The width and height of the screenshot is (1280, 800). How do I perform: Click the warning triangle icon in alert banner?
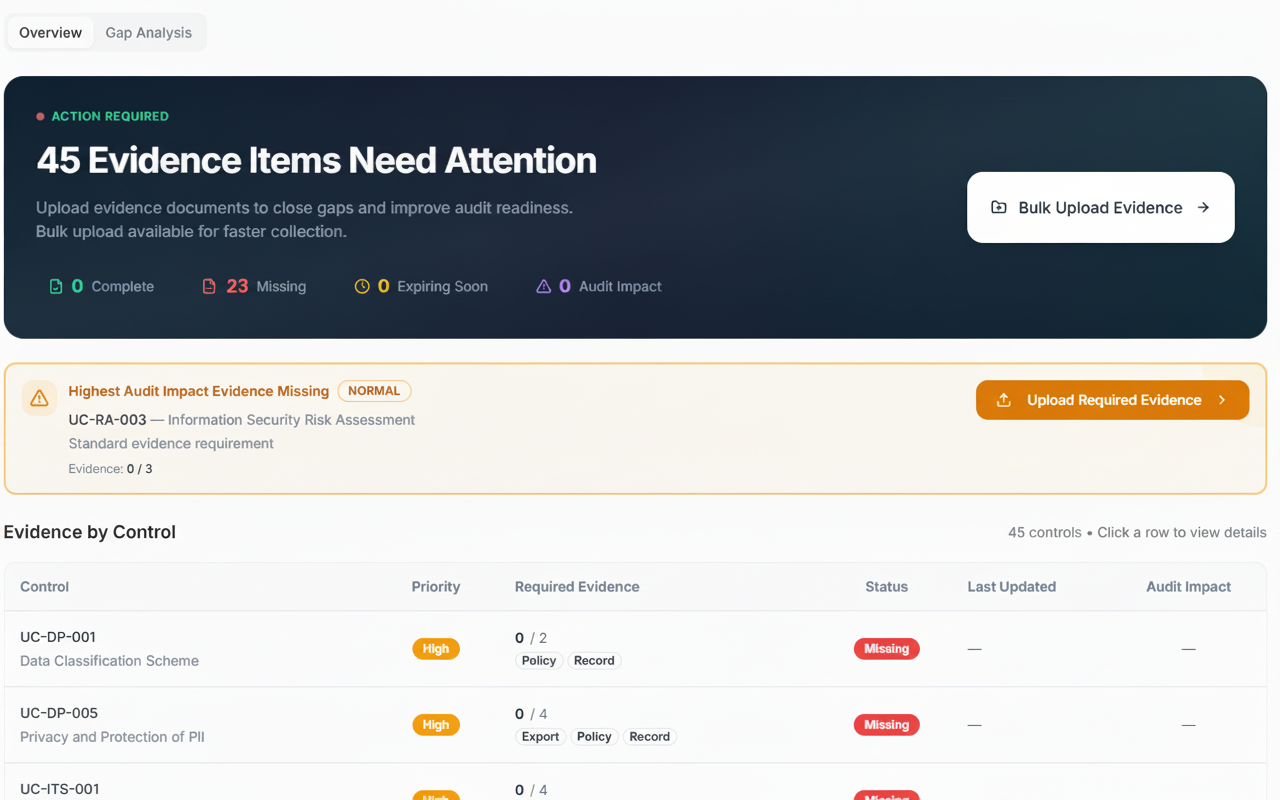39,398
